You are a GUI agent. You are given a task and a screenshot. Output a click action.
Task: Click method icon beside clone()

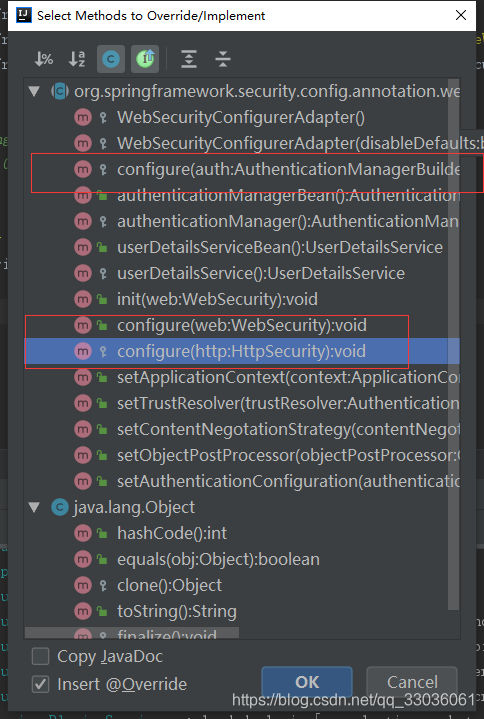tap(82, 585)
